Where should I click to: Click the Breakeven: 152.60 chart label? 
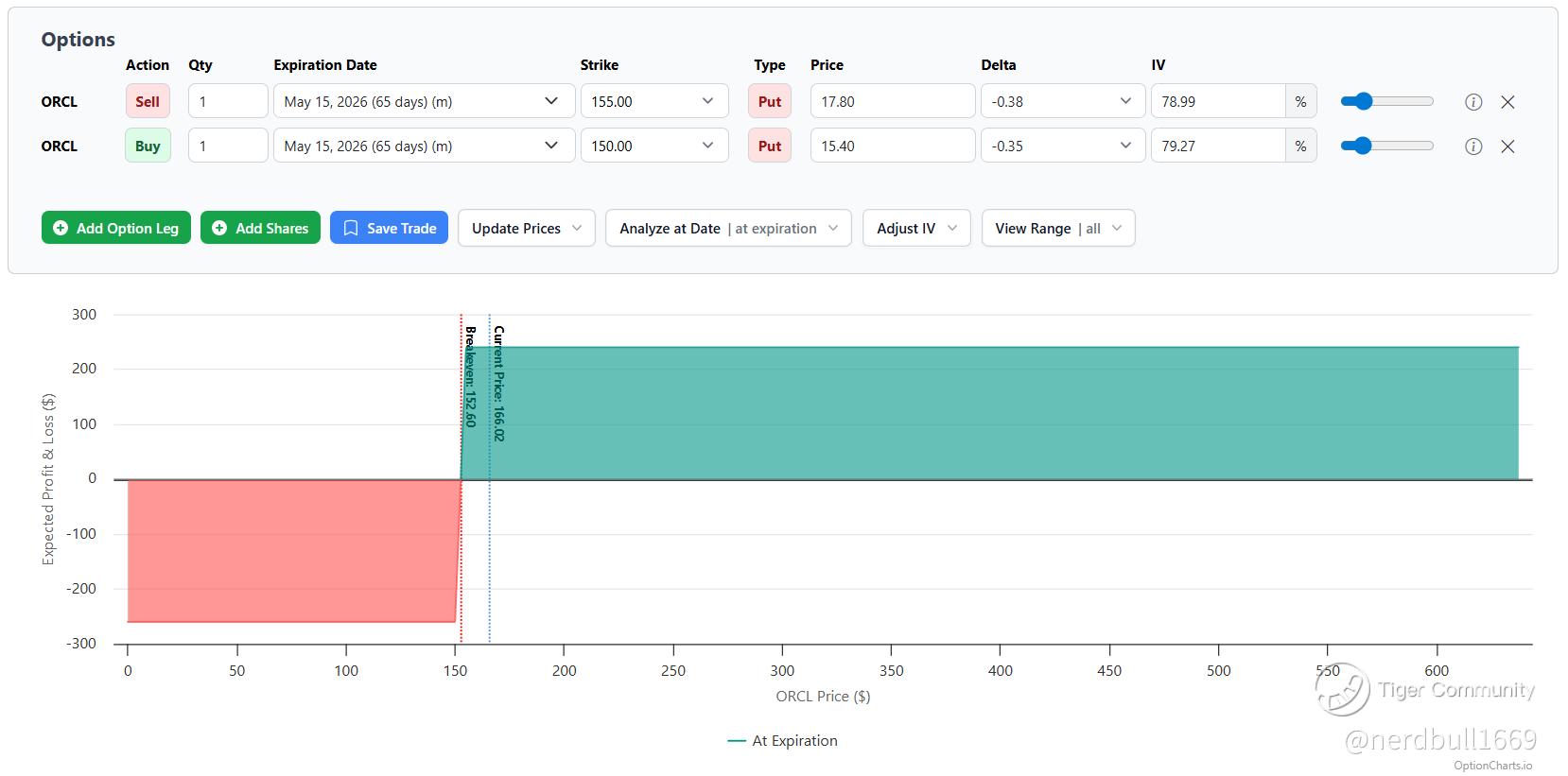pyautogui.click(x=470, y=376)
